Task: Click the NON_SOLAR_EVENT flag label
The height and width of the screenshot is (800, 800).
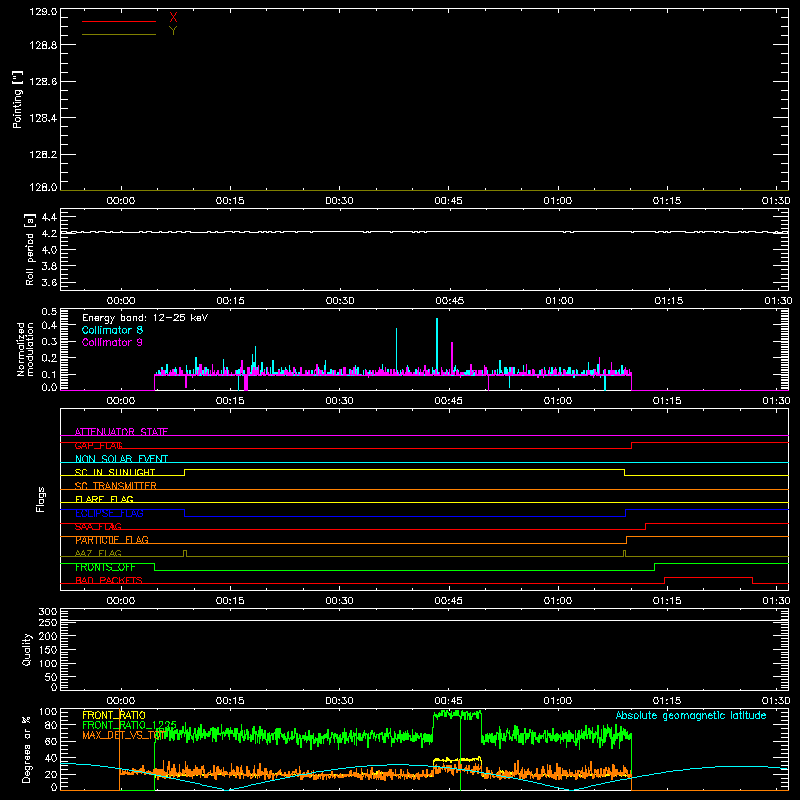Action: pos(121,459)
